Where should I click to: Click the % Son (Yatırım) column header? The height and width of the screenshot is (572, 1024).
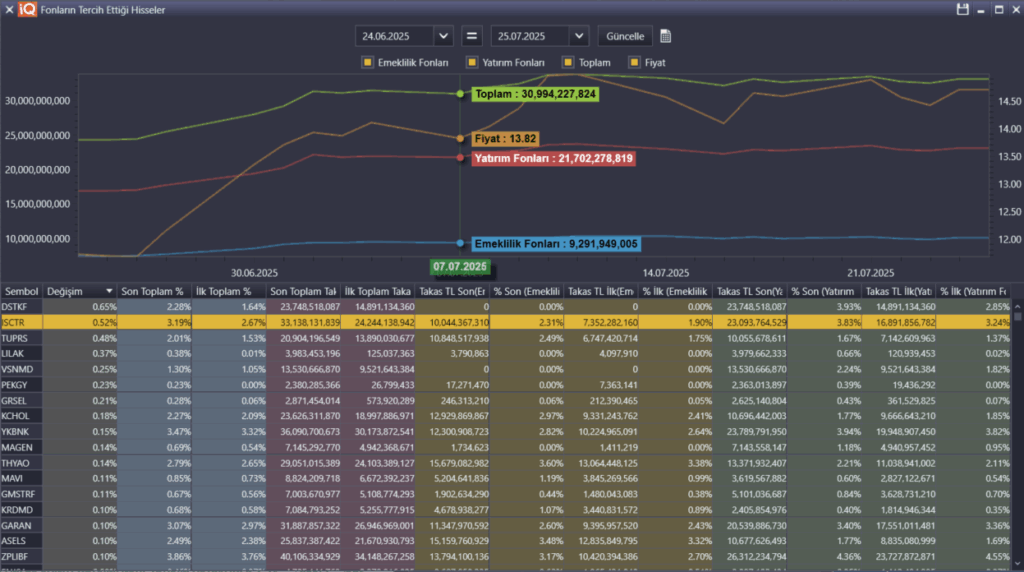pyautogui.click(x=824, y=291)
